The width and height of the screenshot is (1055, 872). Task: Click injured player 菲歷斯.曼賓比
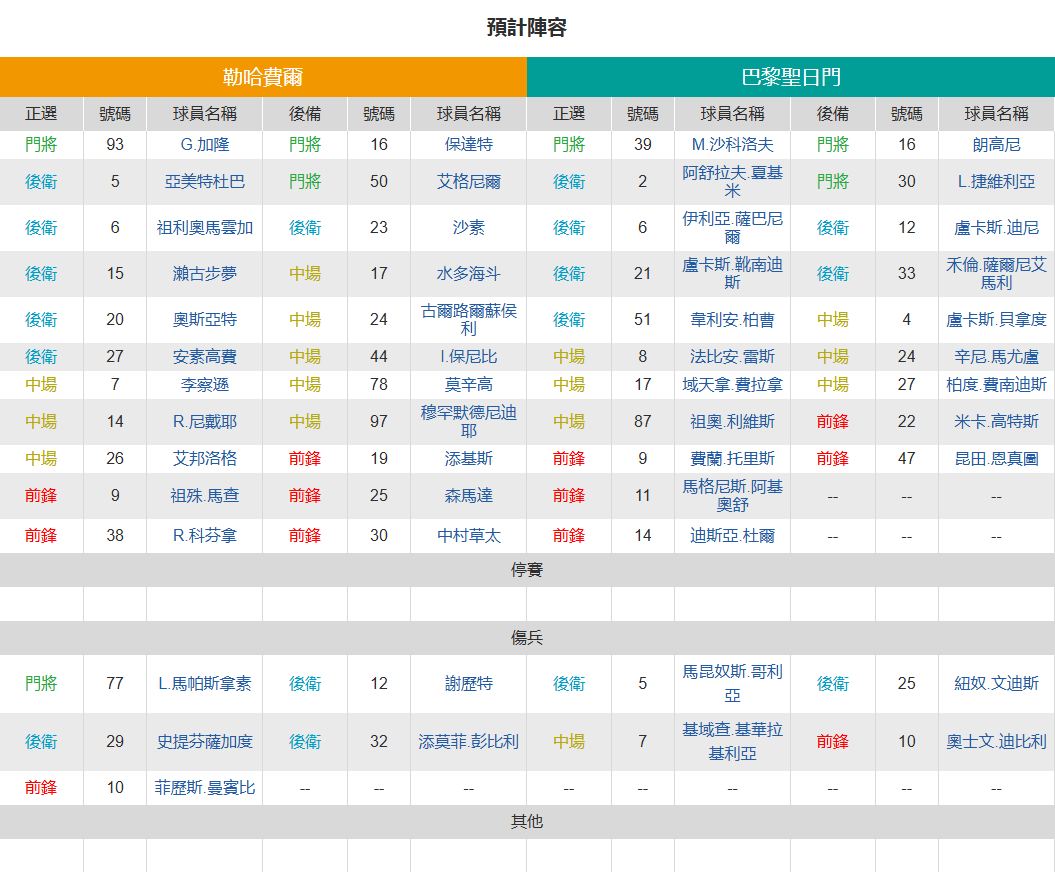tap(205, 788)
